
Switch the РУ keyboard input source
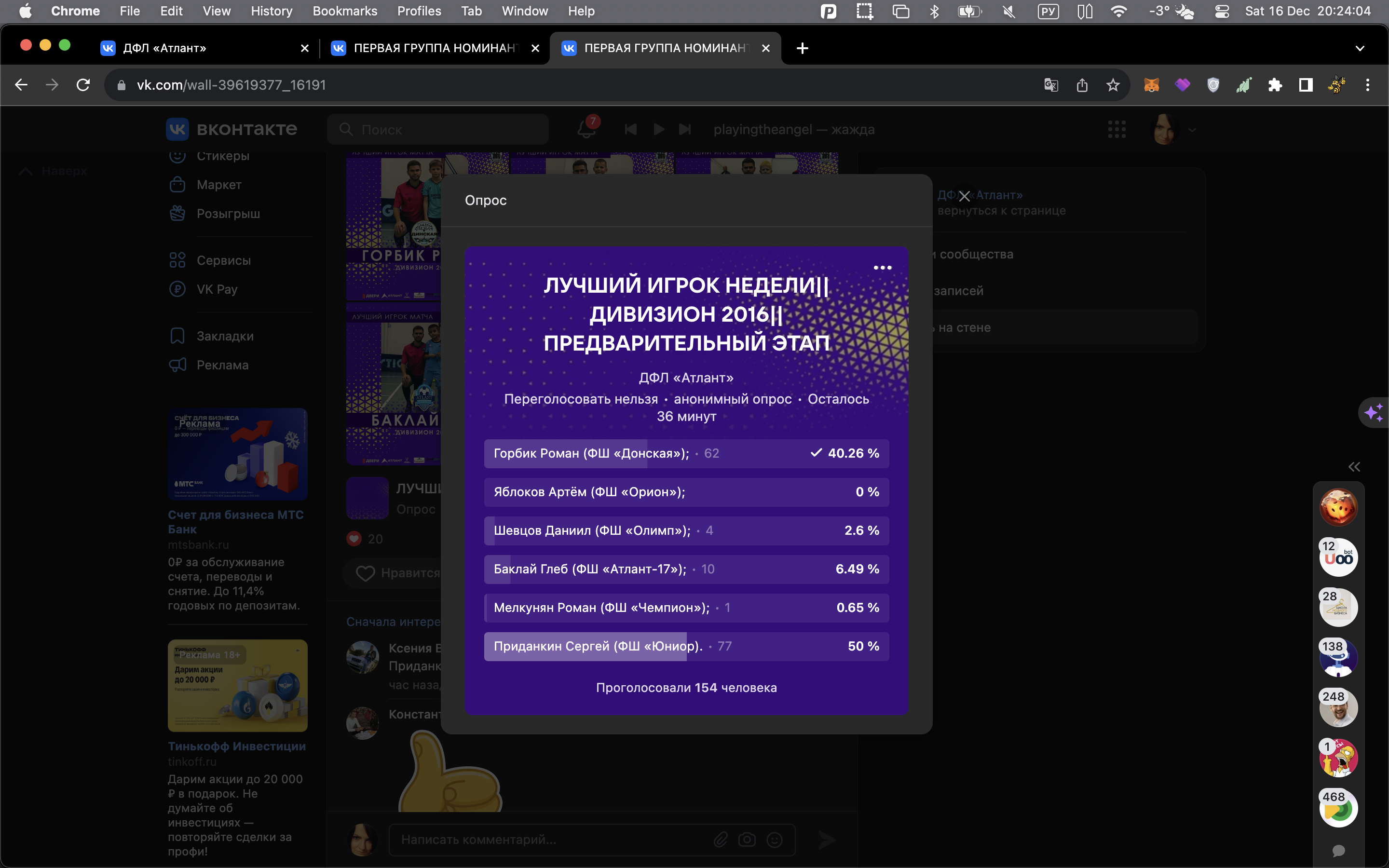[x=1048, y=11]
